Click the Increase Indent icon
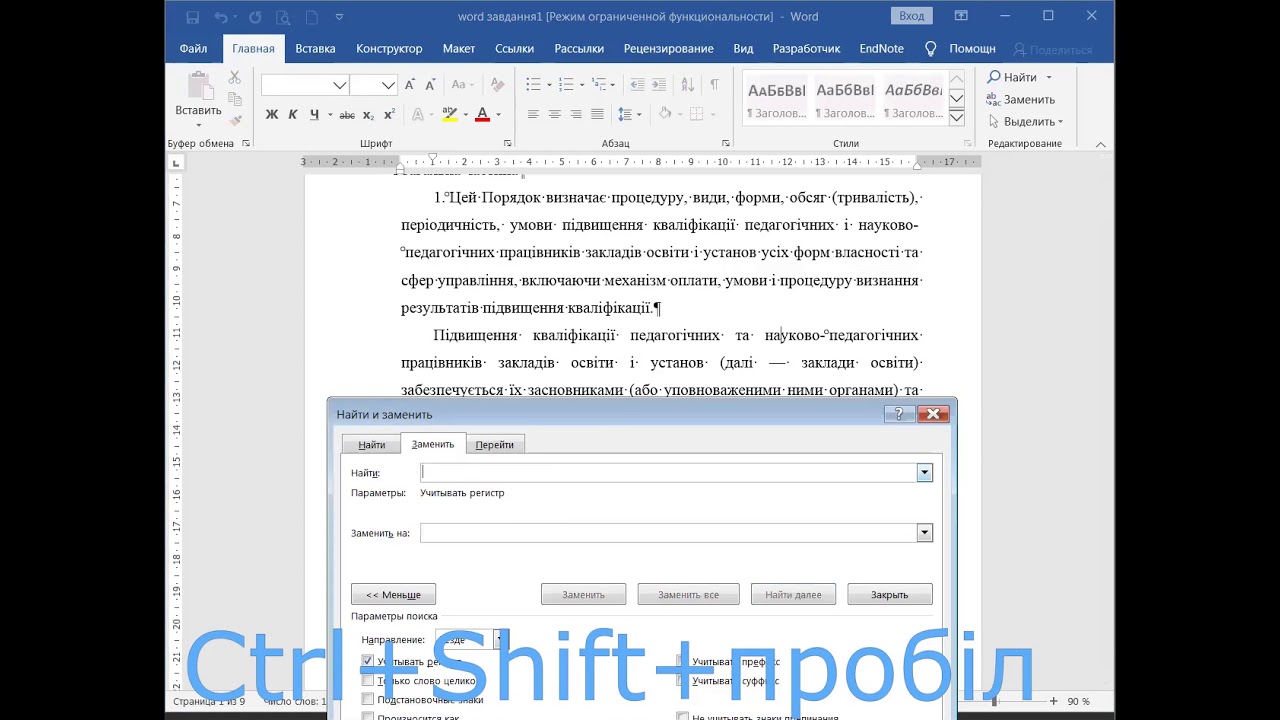 point(659,85)
